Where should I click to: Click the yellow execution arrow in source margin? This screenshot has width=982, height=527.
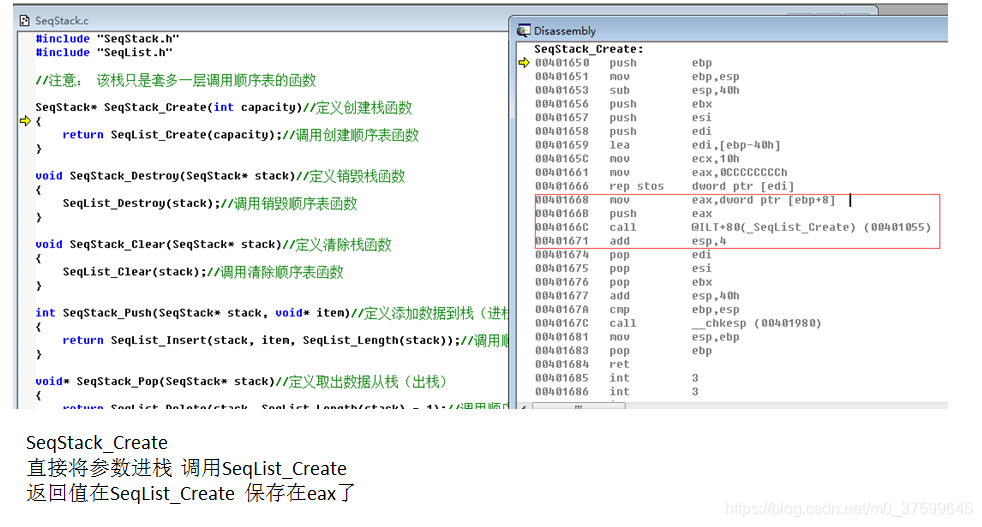coord(25,121)
